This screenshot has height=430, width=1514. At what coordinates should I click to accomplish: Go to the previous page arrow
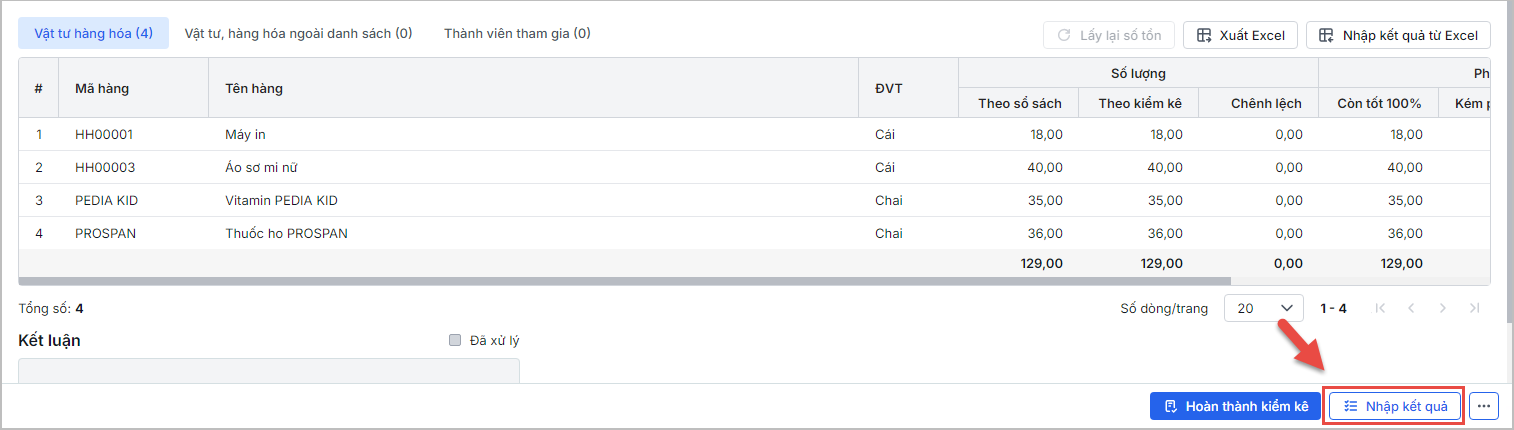(1411, 308)
